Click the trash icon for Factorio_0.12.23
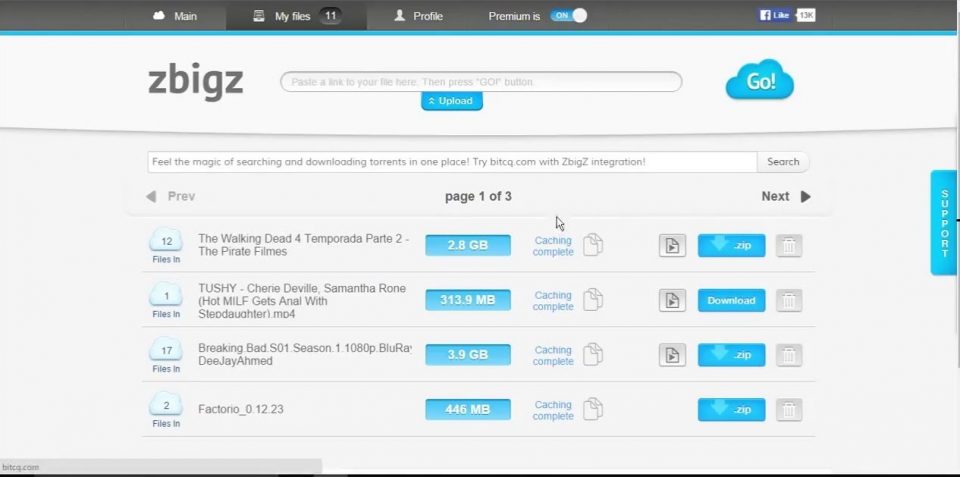This screenshot has width=960, height=477. [789, 410]
